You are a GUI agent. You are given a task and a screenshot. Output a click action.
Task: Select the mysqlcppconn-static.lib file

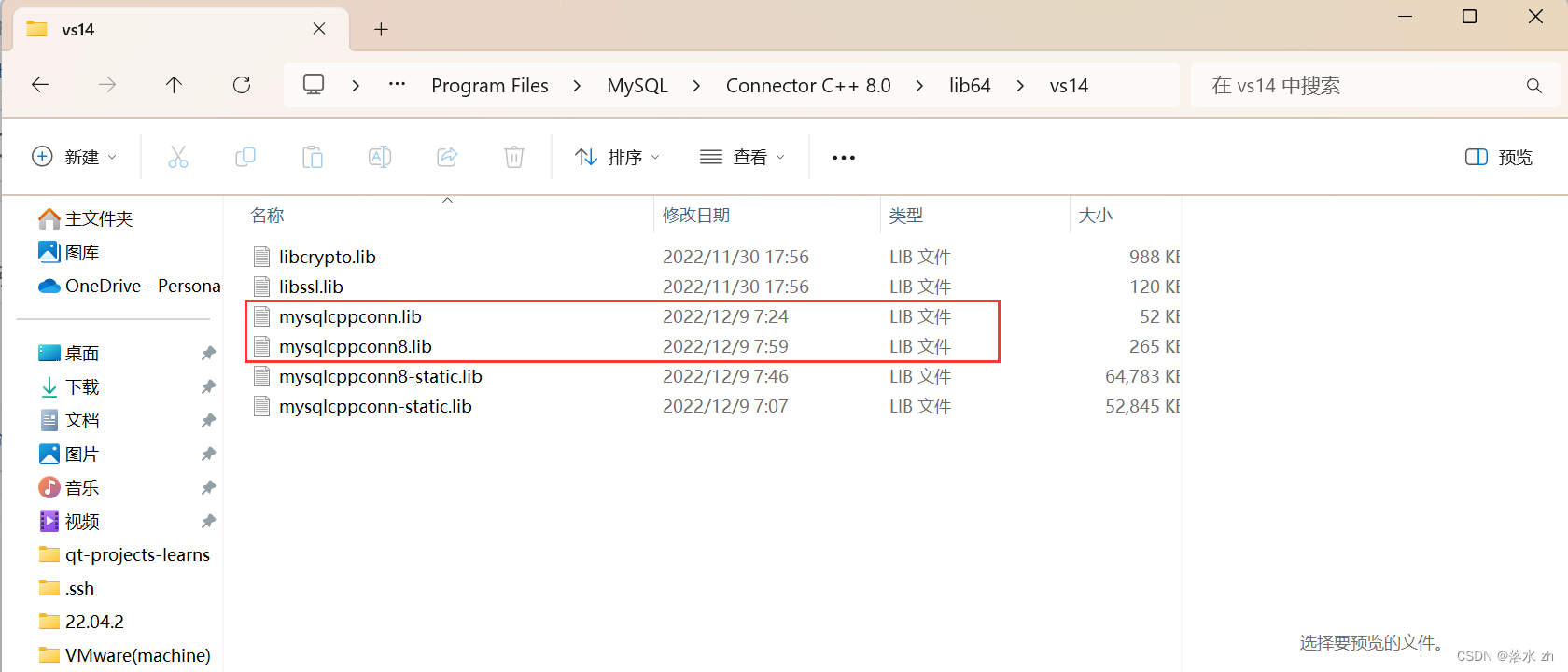(375, 406)
